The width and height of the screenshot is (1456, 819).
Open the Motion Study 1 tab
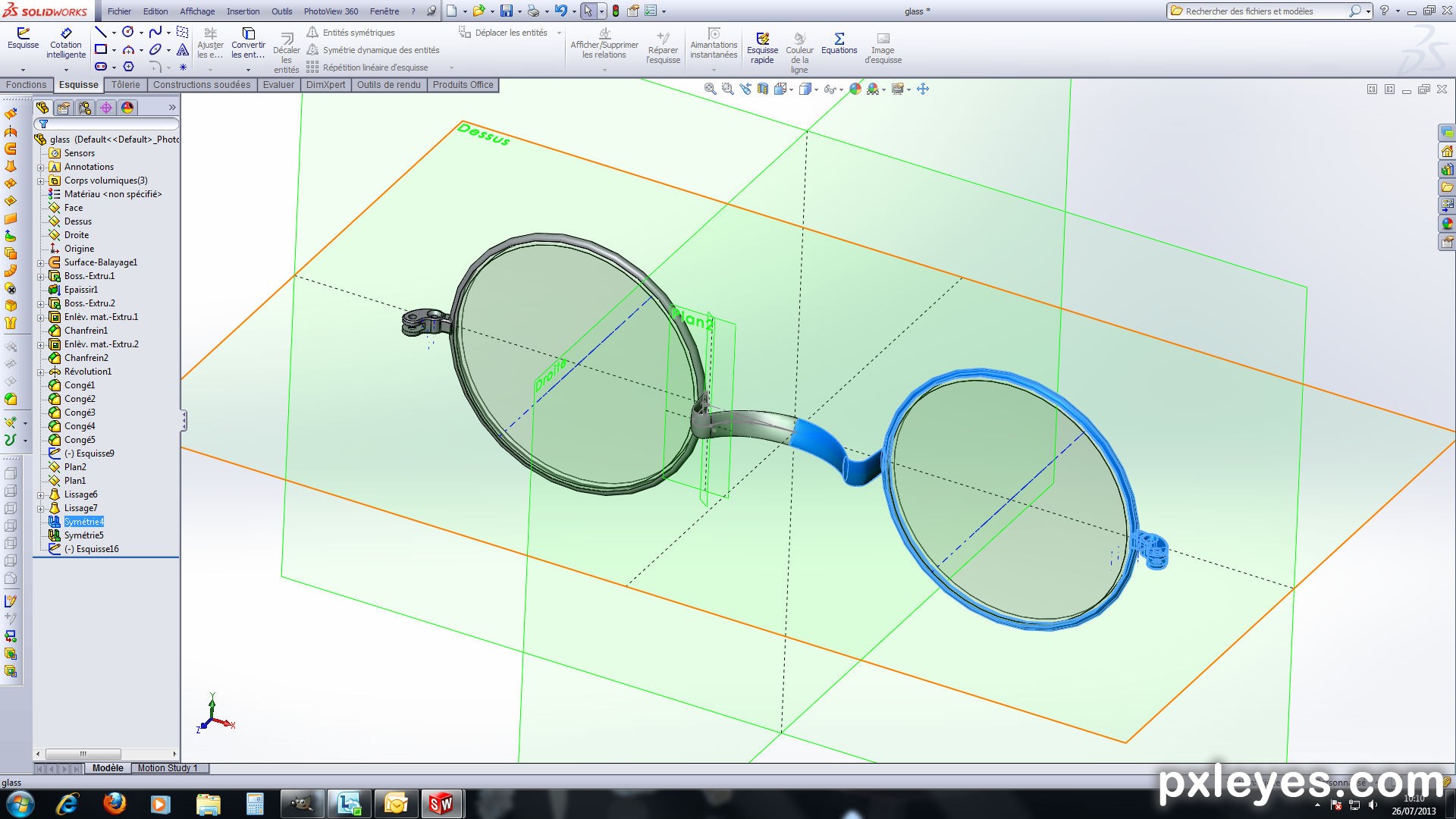[x=168, y=768]
